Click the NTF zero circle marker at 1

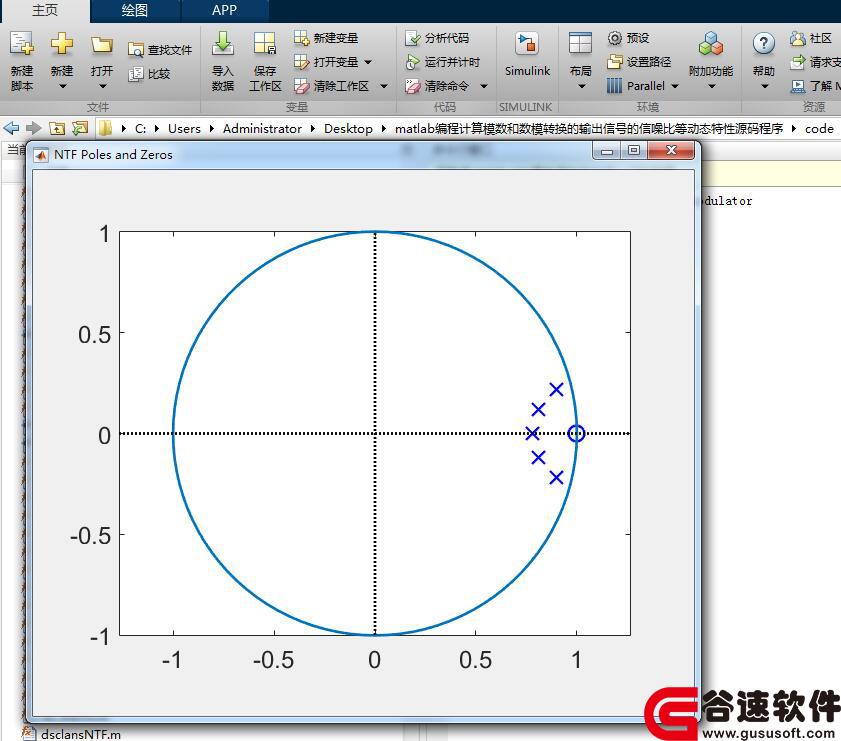[x=577, y=433]
